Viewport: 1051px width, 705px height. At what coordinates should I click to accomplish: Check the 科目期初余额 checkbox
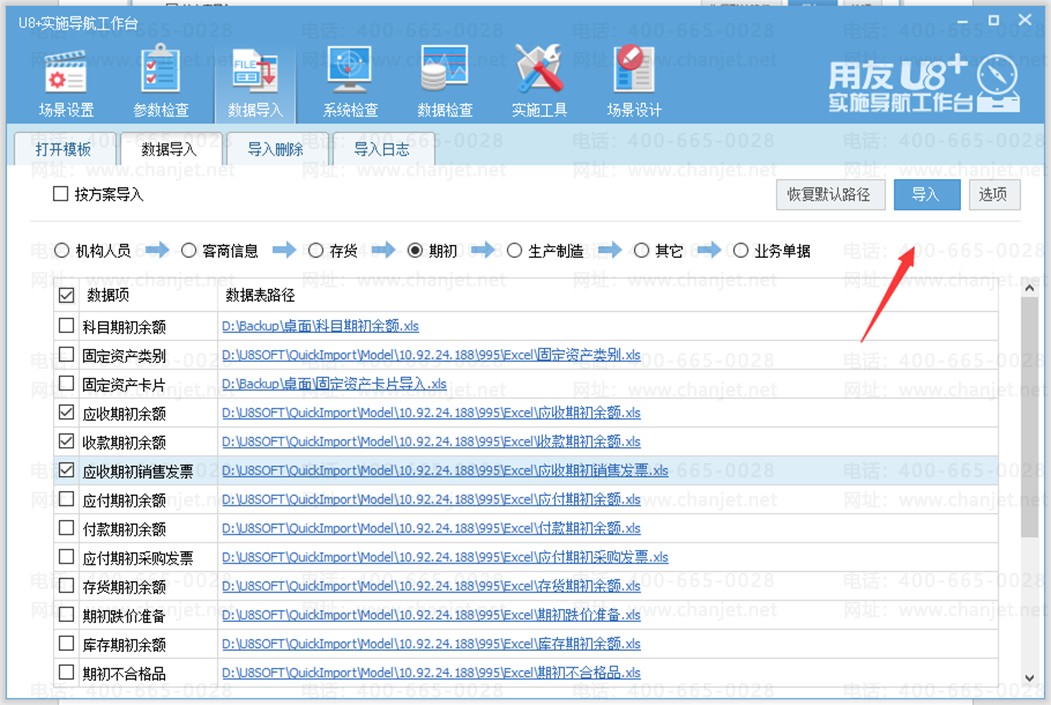(x=66, y=326)
